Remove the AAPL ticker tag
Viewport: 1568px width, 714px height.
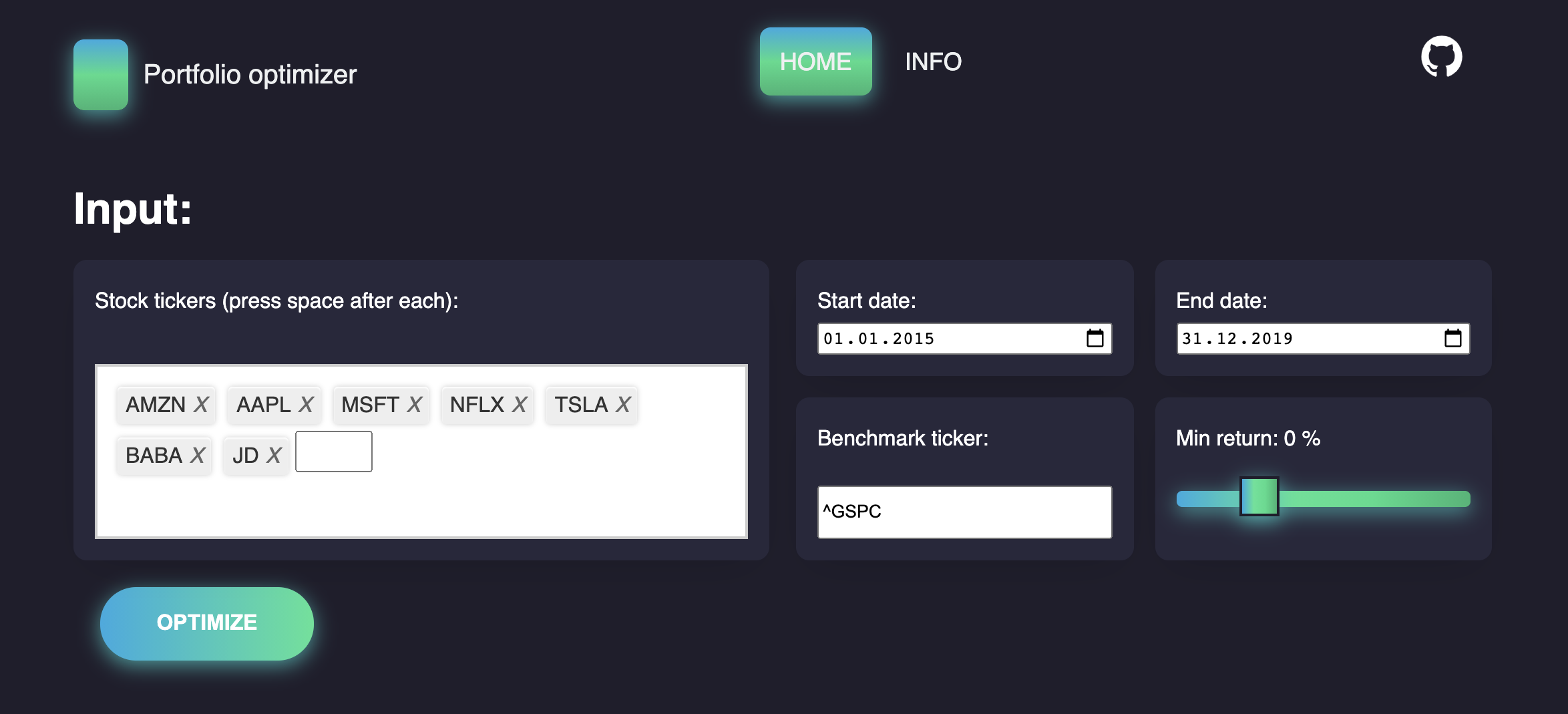[306, 405]
